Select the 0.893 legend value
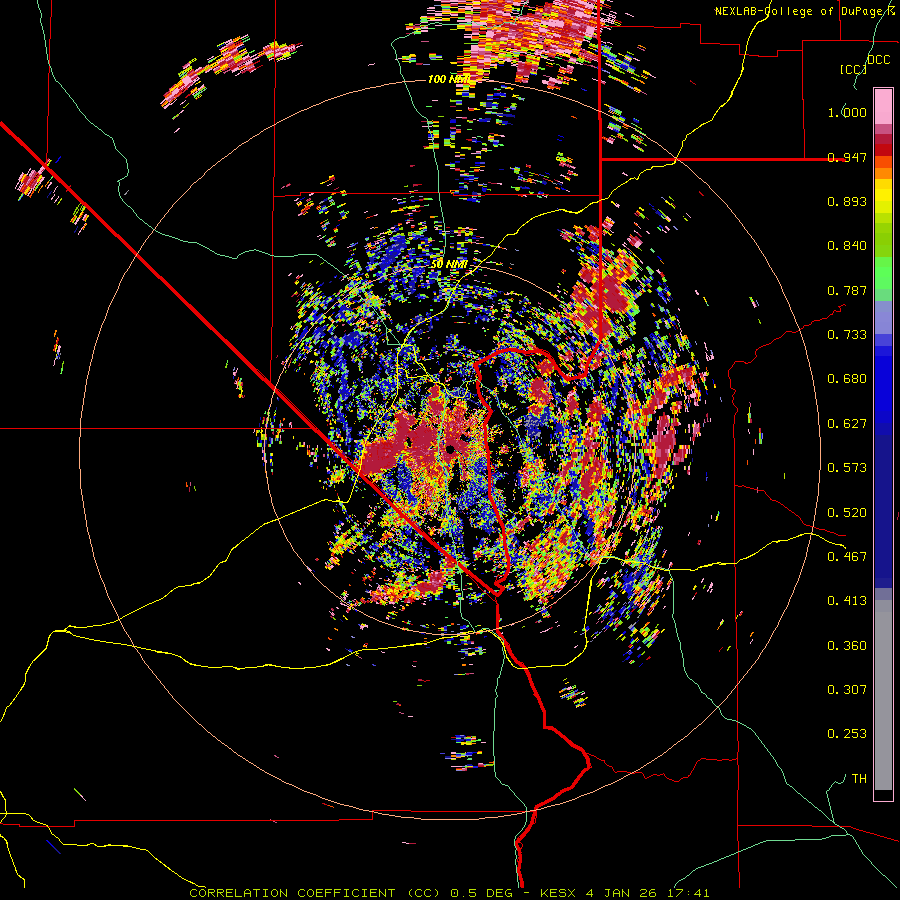Image resolution: width=900 pixels, height=900 pixels. pyautogui.click(x=847, y=201)
